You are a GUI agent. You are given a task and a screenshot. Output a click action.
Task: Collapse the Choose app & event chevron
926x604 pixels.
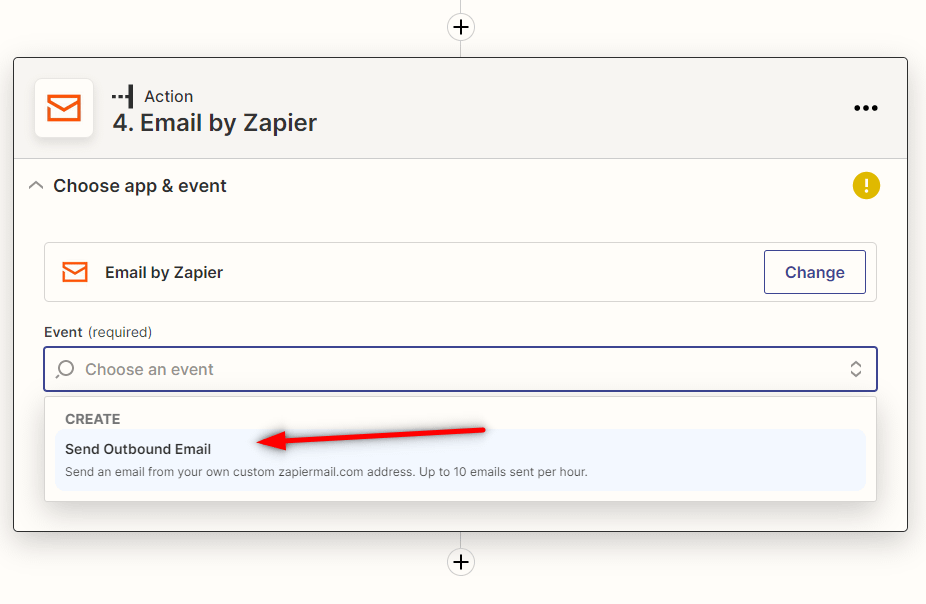point(36,186)
